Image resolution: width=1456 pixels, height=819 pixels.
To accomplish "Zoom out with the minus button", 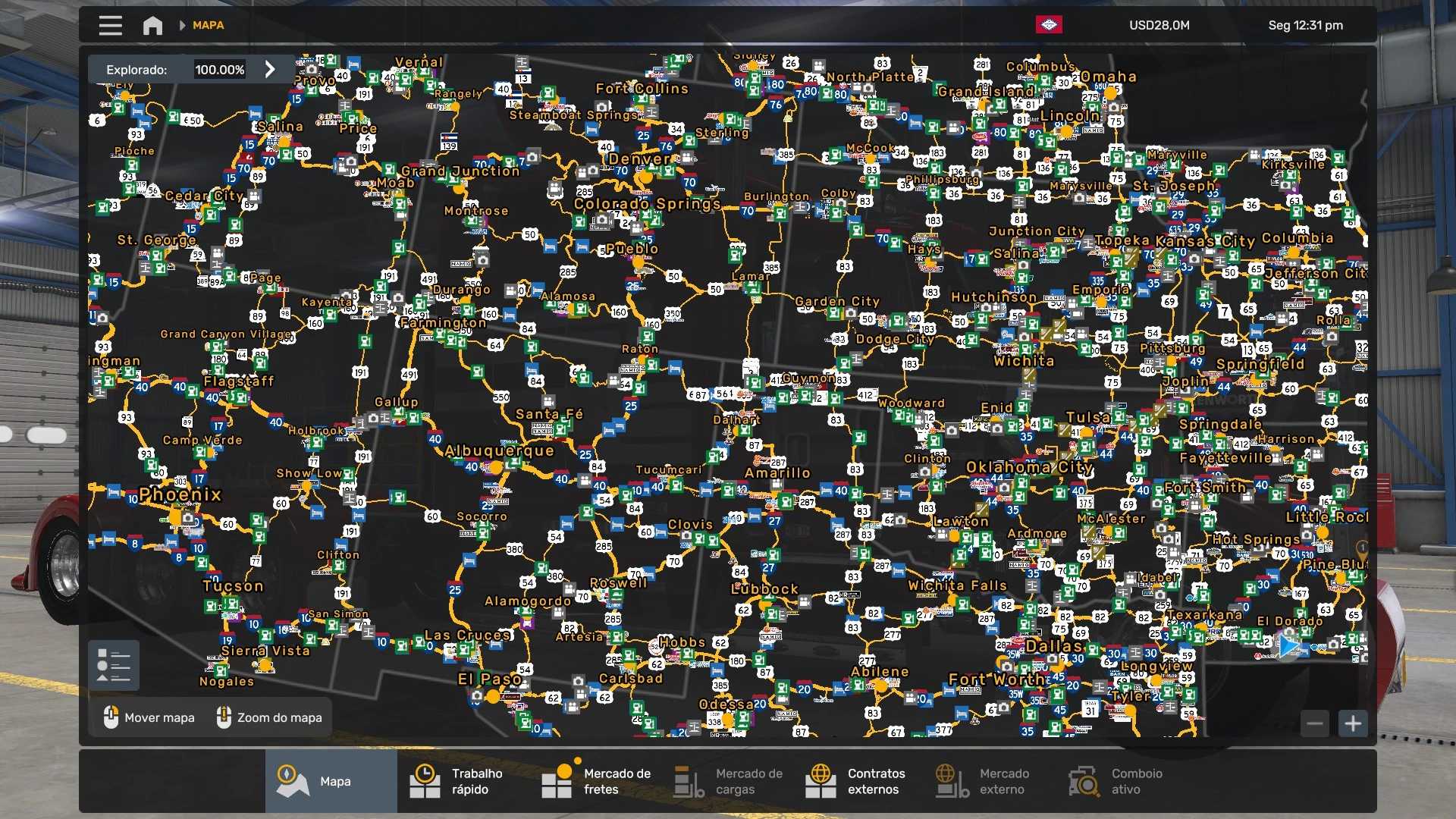I will 1315,723.
